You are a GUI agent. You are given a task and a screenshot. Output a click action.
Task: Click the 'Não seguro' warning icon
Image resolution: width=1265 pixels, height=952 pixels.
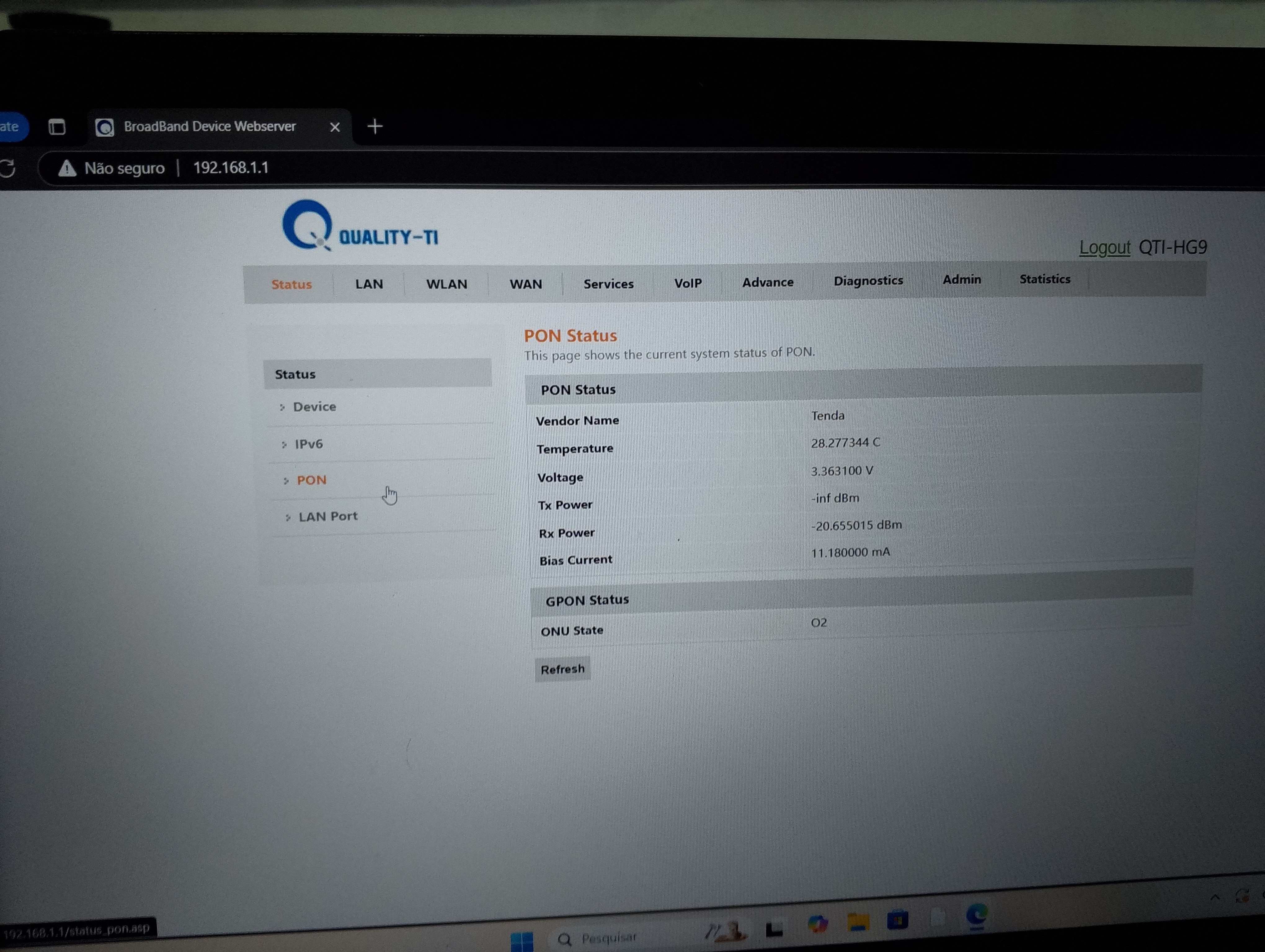click(x=68, y=168)
